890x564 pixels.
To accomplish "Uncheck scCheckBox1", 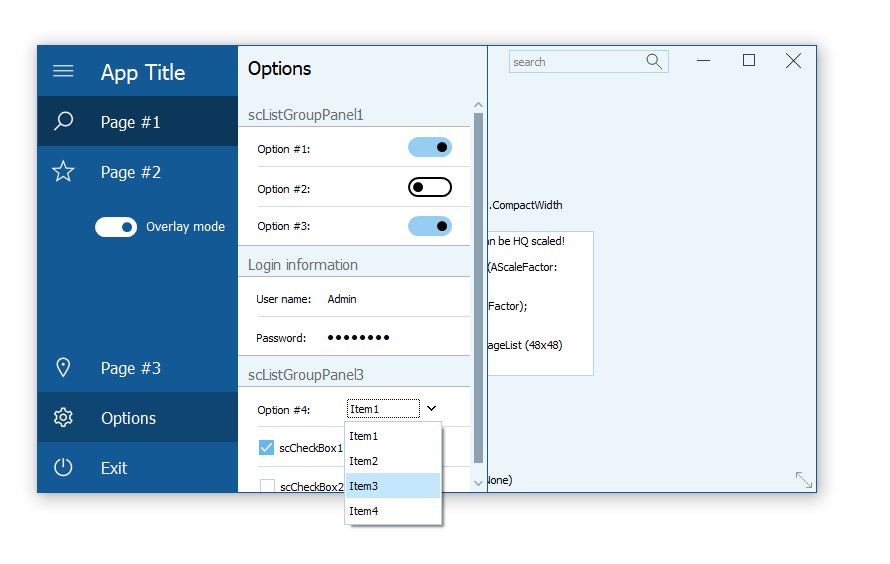I will [x=266, y=448].
